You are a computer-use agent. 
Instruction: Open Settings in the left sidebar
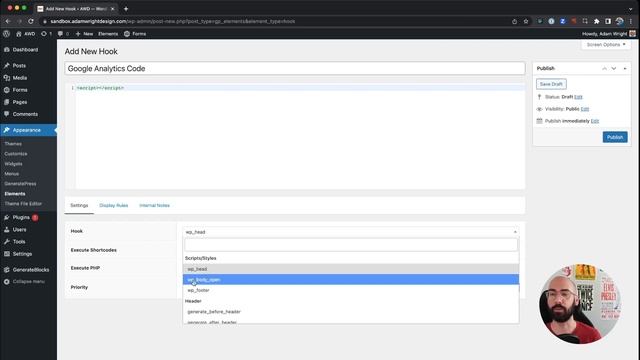(x=22, y=254)
